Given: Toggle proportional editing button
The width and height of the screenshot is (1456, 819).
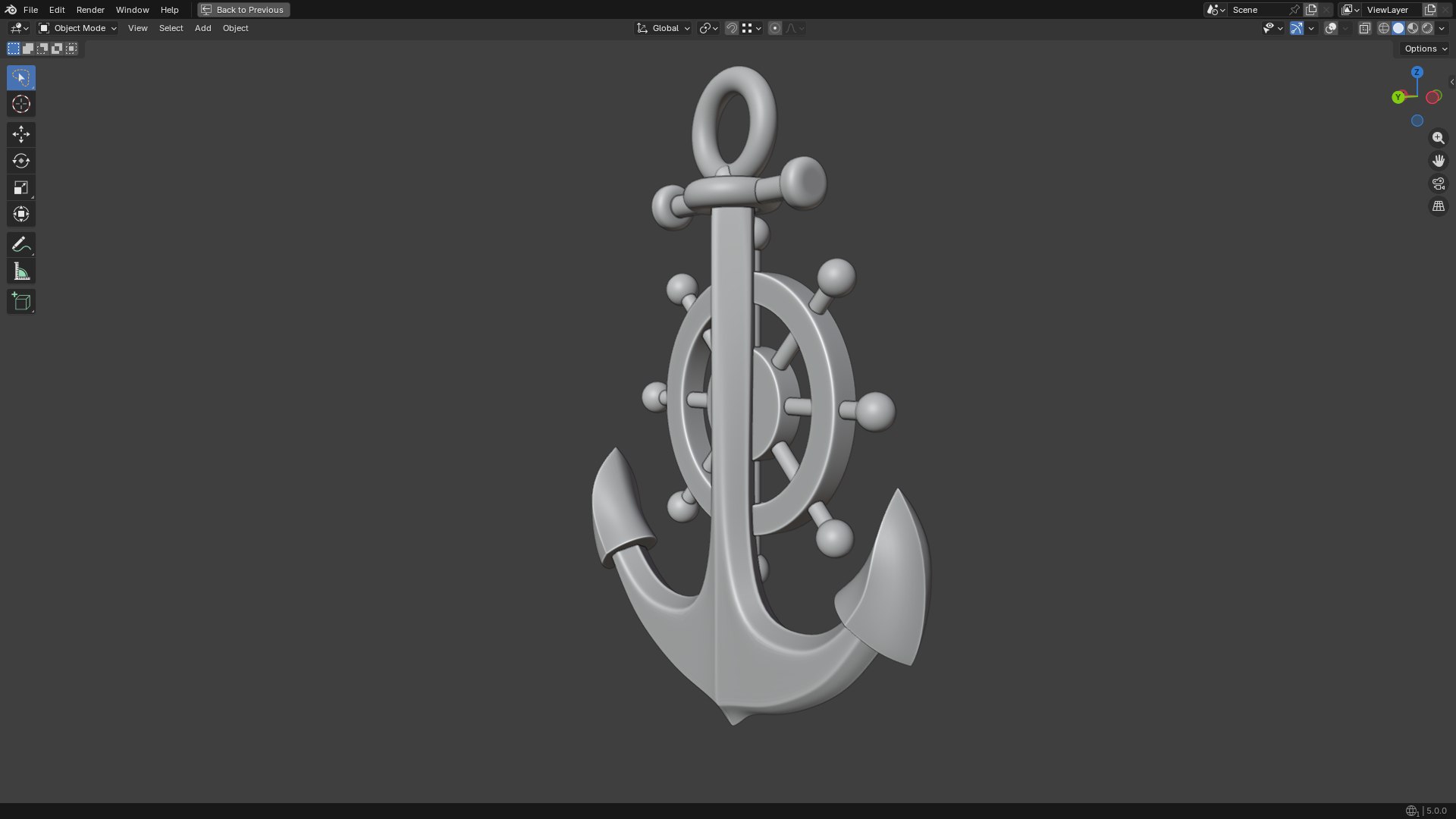Looking at the screenshot, I should tap(774, 28).
